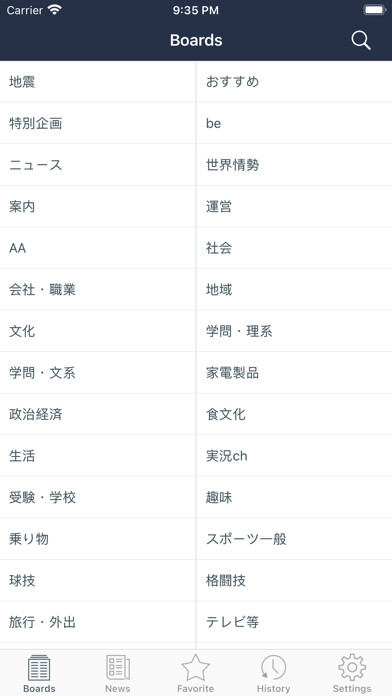Open the History clock tab
392x696 pixels.
tap(273, 668)
